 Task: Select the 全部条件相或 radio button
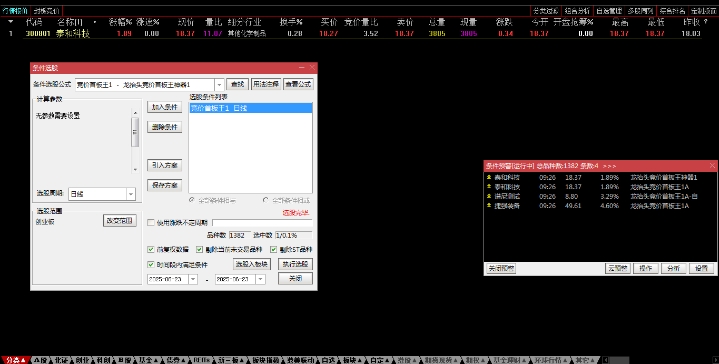(265, 200)
